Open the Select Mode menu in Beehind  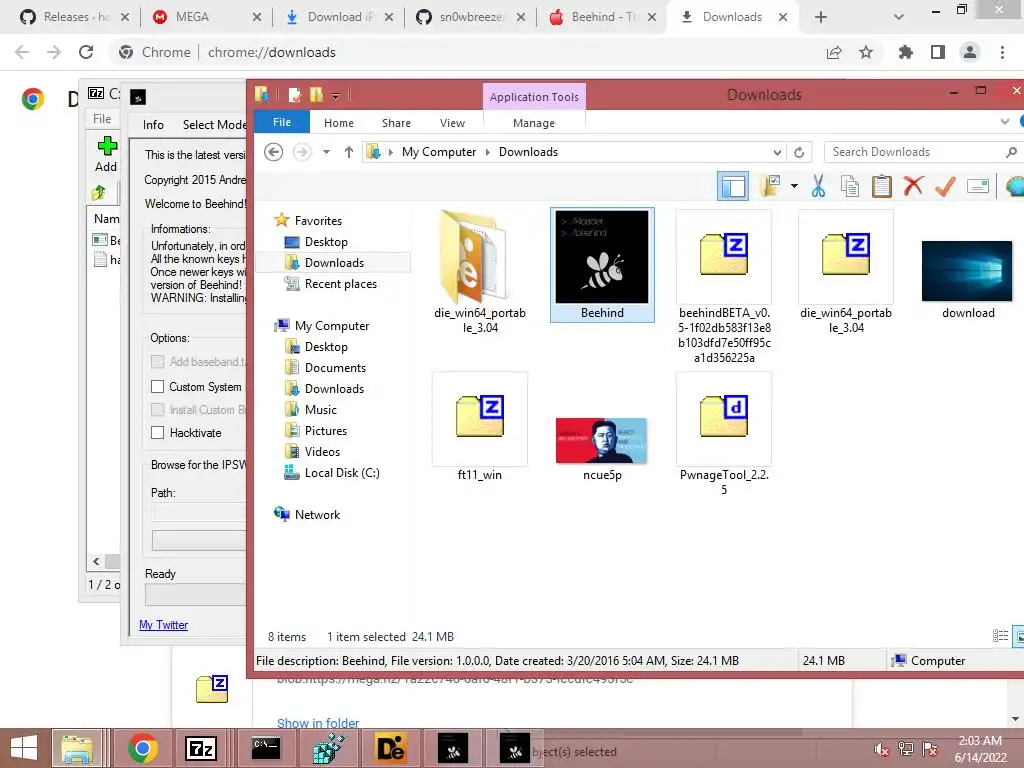coord(214,125)
